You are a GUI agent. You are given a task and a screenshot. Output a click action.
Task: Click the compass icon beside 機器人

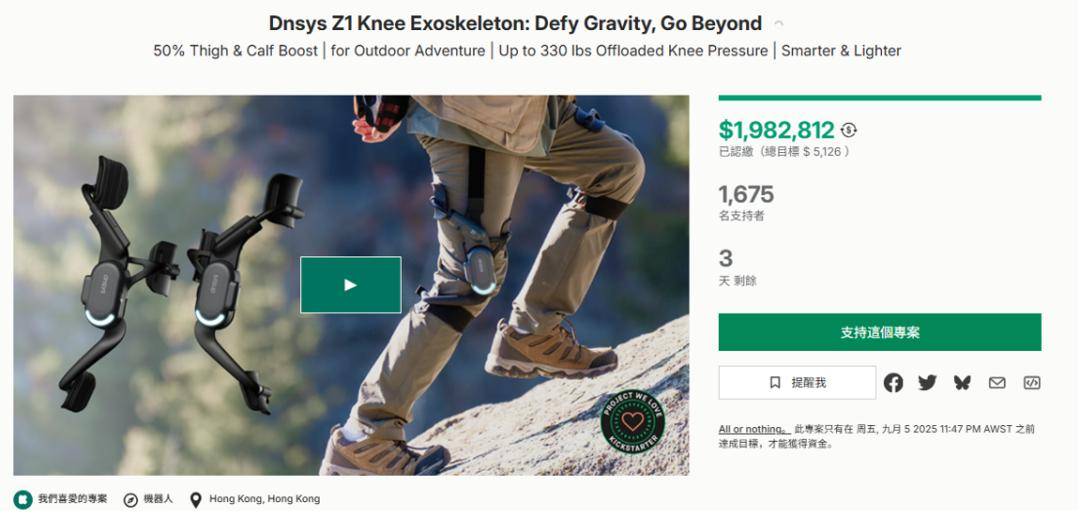coord(131,499)
